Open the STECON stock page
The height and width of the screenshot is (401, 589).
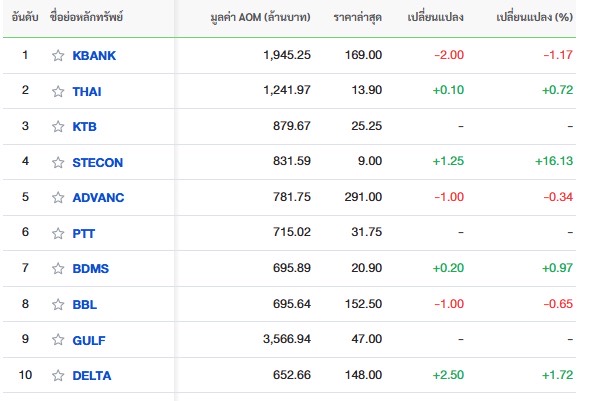tap(98, 162)
